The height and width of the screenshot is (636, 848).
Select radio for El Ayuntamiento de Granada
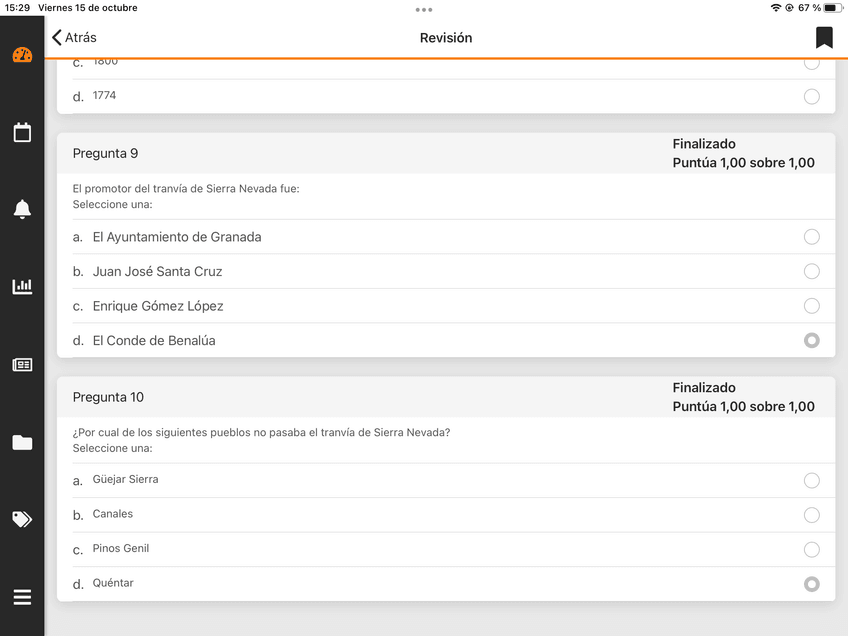pyautogui.click(x=812, y=237)
